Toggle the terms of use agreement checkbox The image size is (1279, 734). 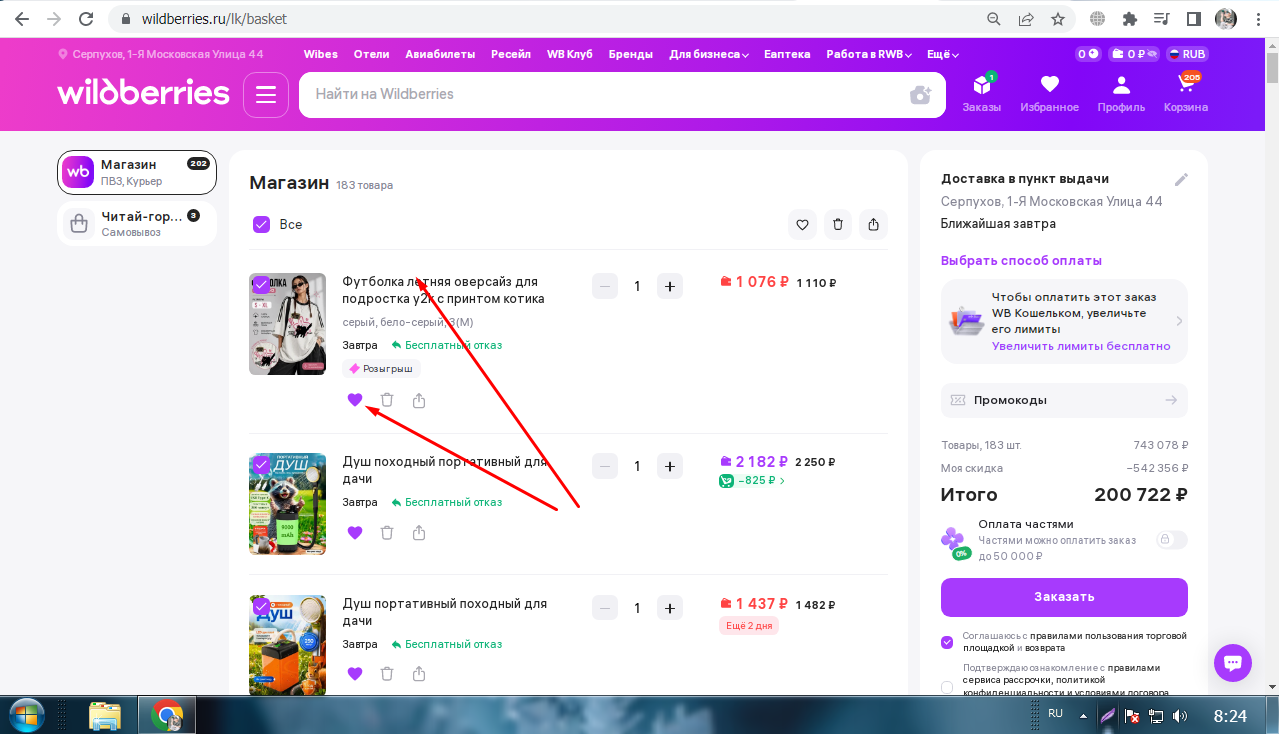(947, 642)
